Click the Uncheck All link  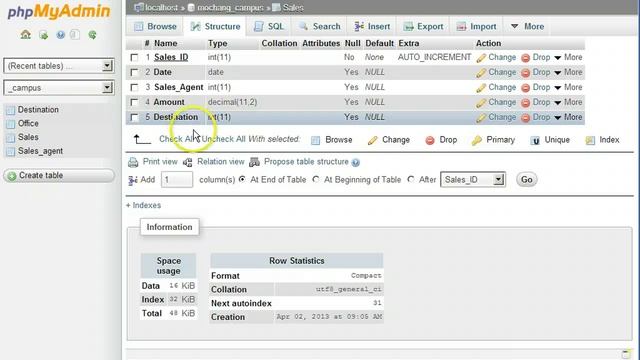pos(224,139)
